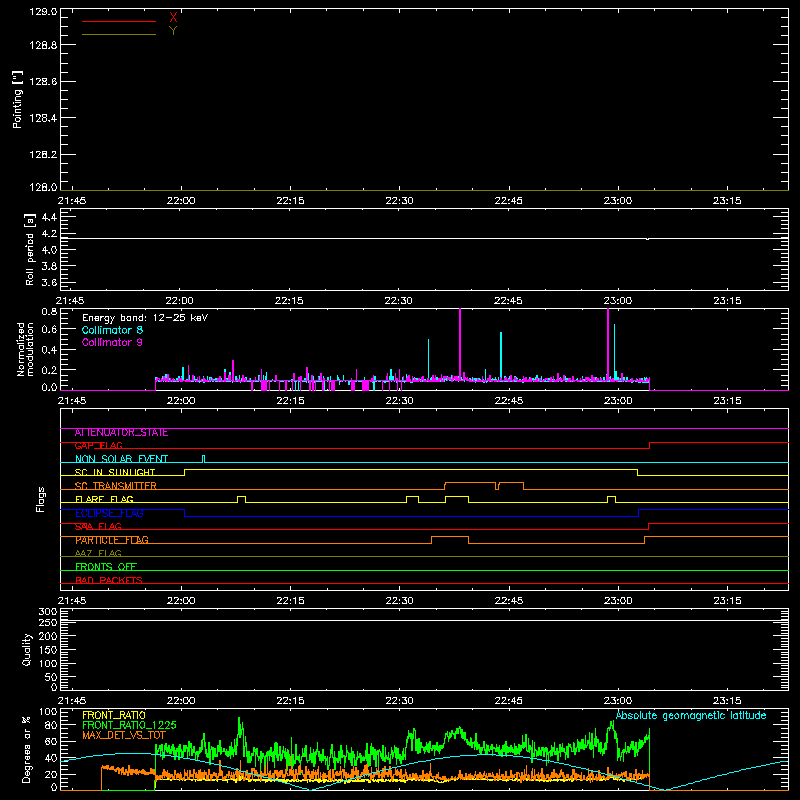Select the Y legend label
The height and width of the screenshot is (800, 800).
coord(173,31)
